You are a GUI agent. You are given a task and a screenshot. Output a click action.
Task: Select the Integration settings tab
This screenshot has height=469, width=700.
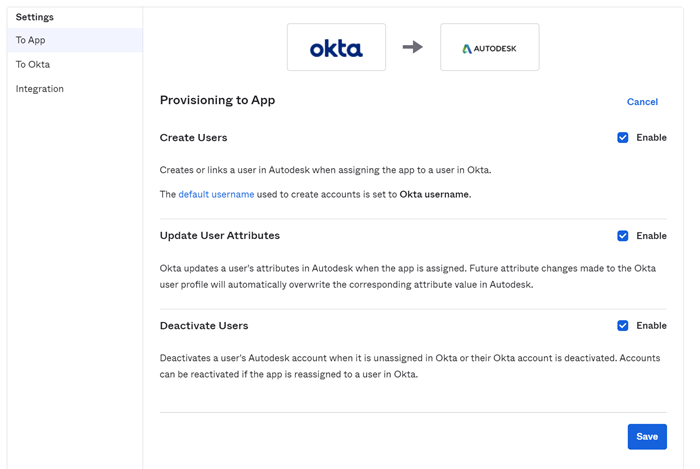pos(40,89)
